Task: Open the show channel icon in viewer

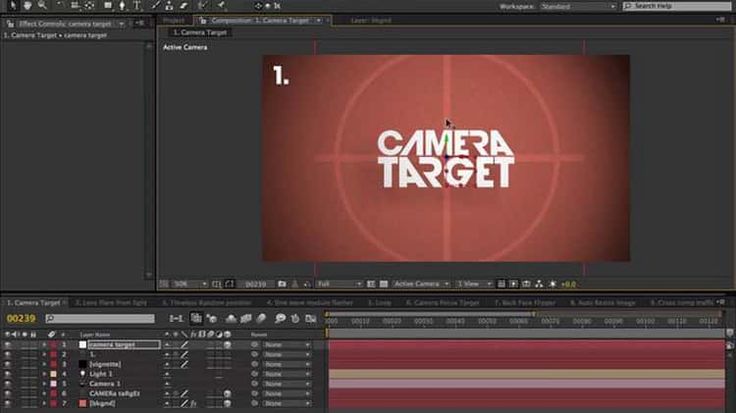Action: pos(307,284)
